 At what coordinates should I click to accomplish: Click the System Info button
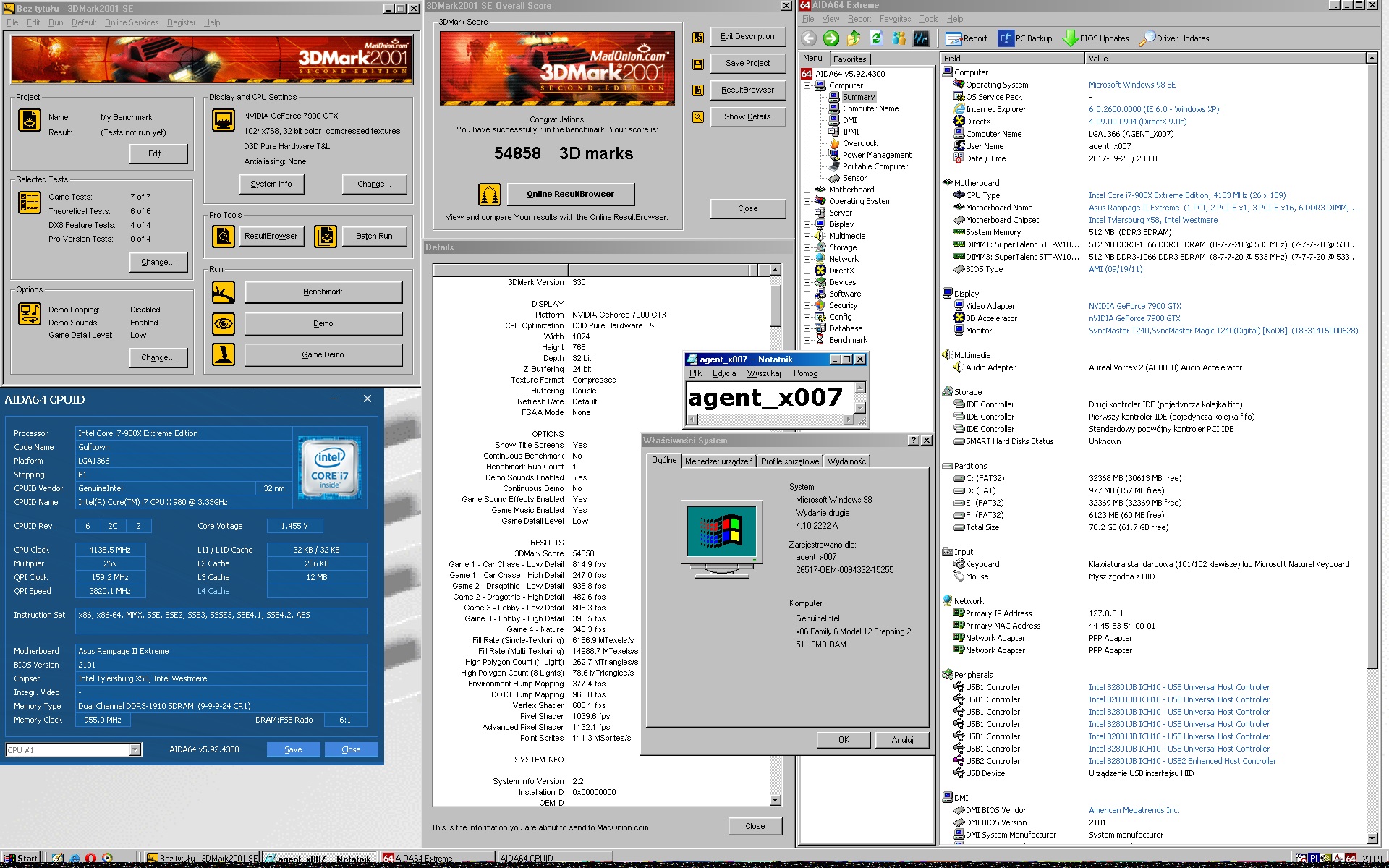click(x=271, y=184)
